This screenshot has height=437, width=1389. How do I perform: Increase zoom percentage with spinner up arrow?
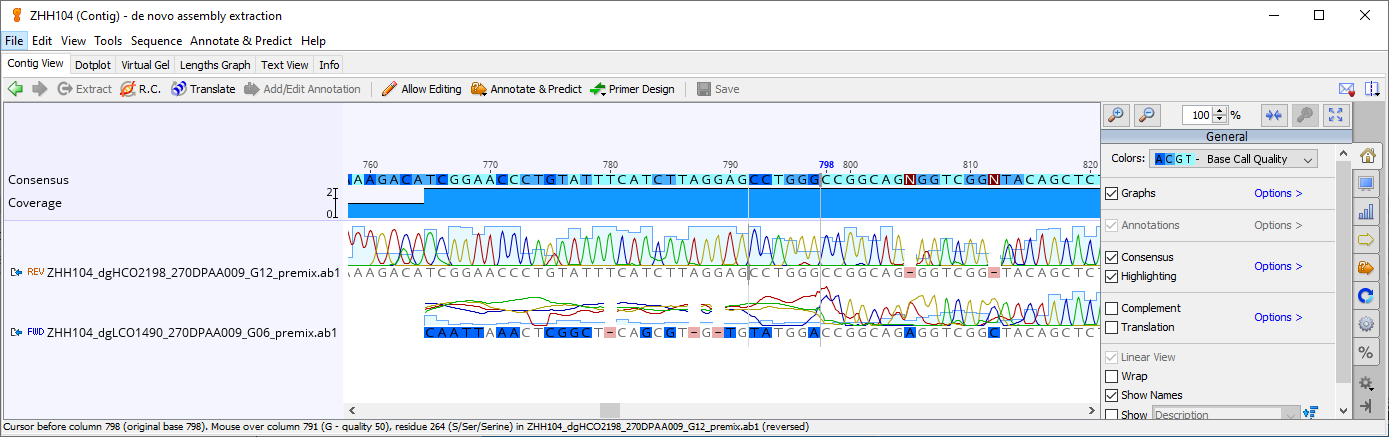[x=1220, y=111]
